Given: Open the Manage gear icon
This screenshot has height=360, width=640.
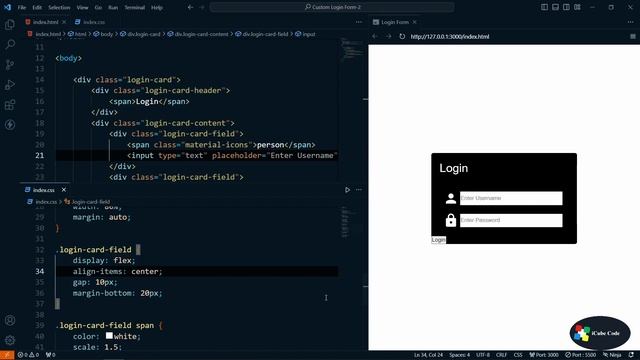Looking at the screenshot, I should tap(10, 340).
